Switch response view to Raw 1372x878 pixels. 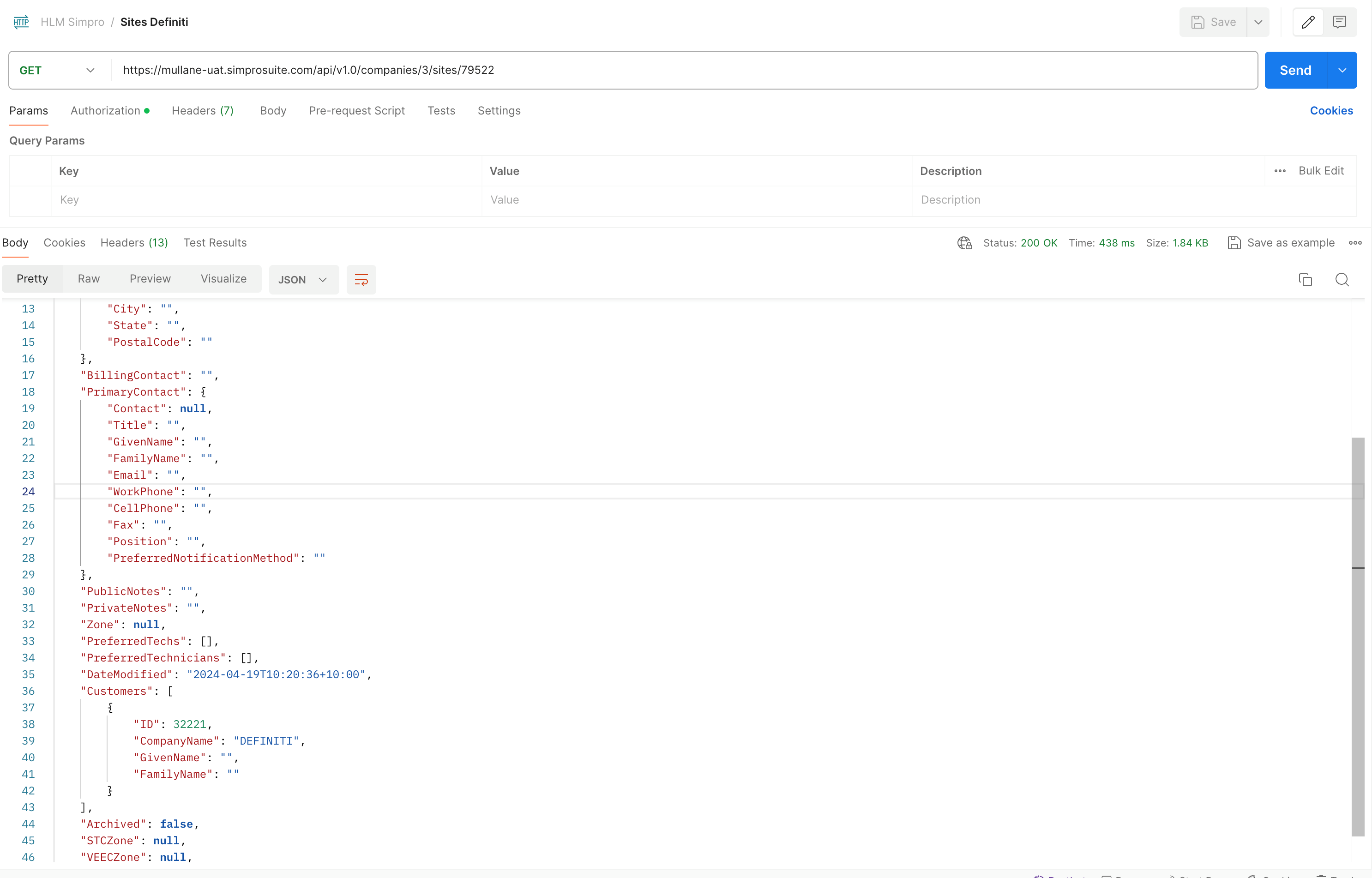click(89, 279)
